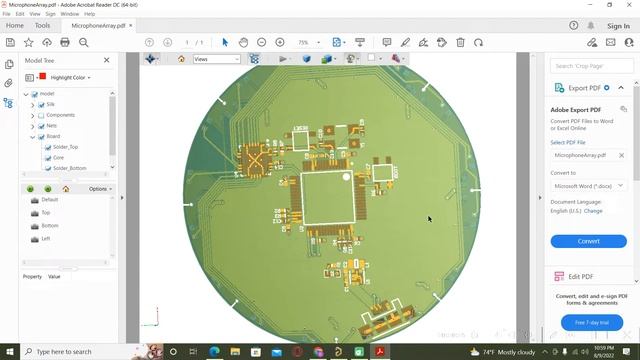Enable the Components checkbox
This screenshot has width=640, height=360.
point(41,116)
